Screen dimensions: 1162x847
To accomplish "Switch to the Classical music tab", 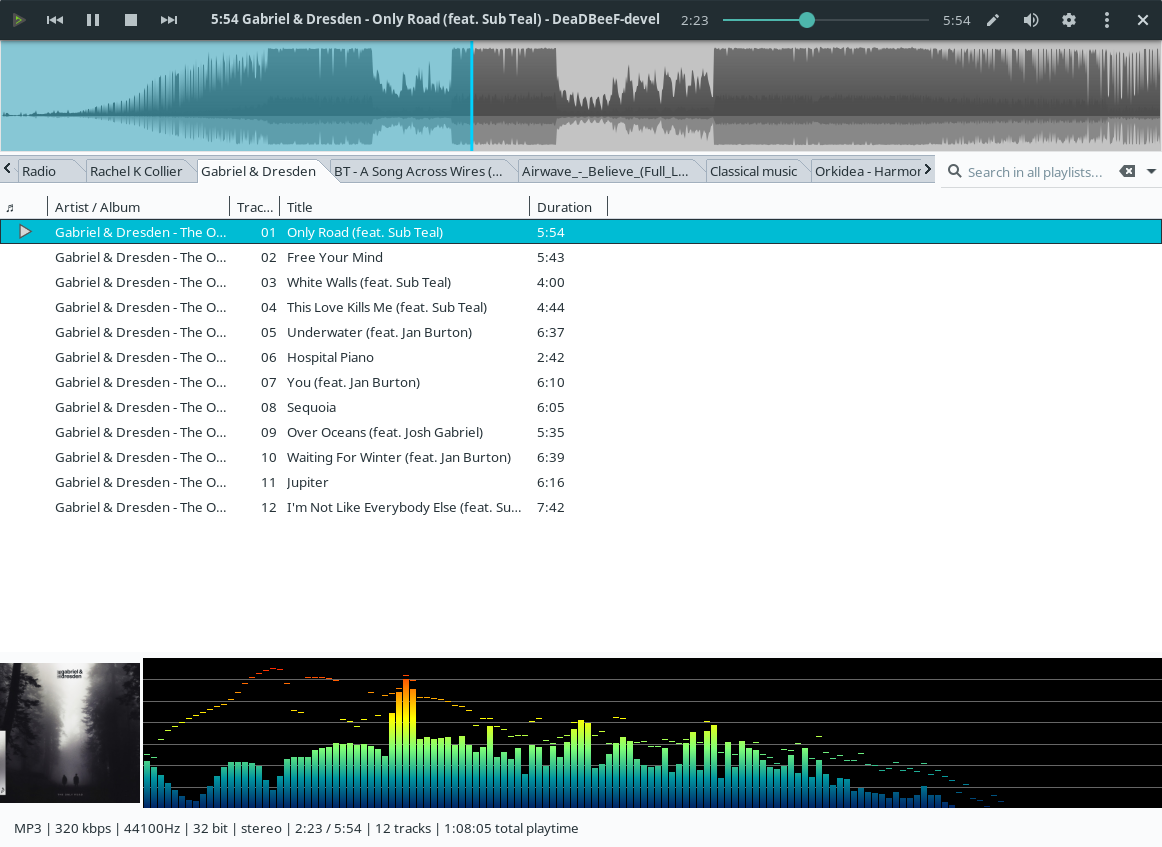I will (754, 171).
